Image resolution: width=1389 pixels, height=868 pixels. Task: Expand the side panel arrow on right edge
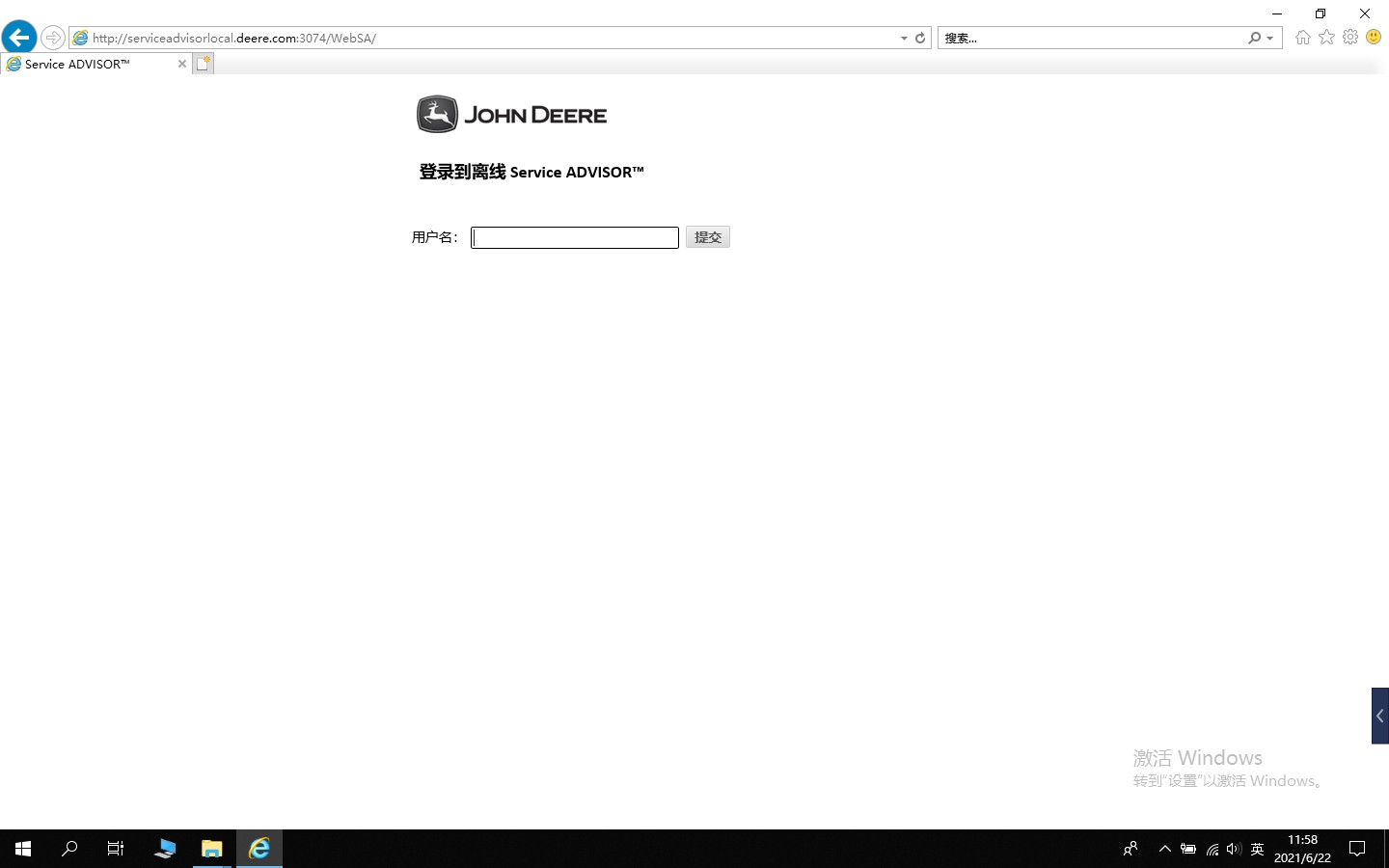(1380, 716)
